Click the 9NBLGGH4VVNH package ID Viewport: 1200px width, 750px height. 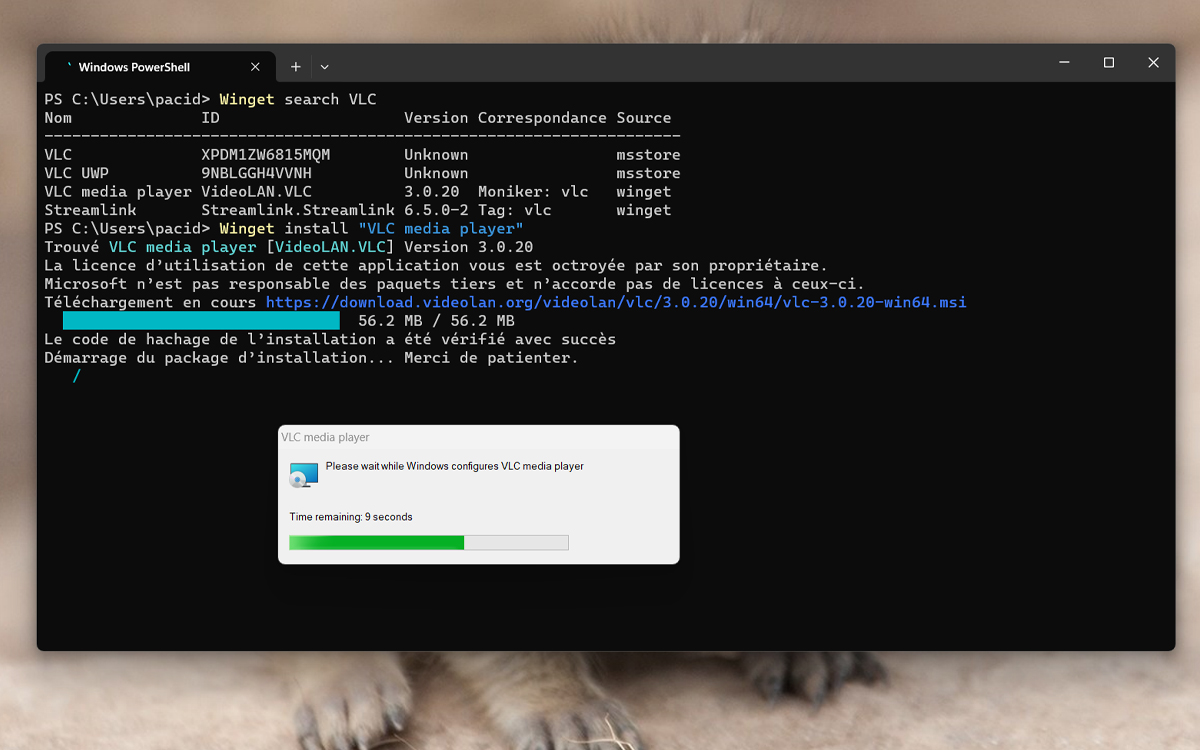[256, 173]
